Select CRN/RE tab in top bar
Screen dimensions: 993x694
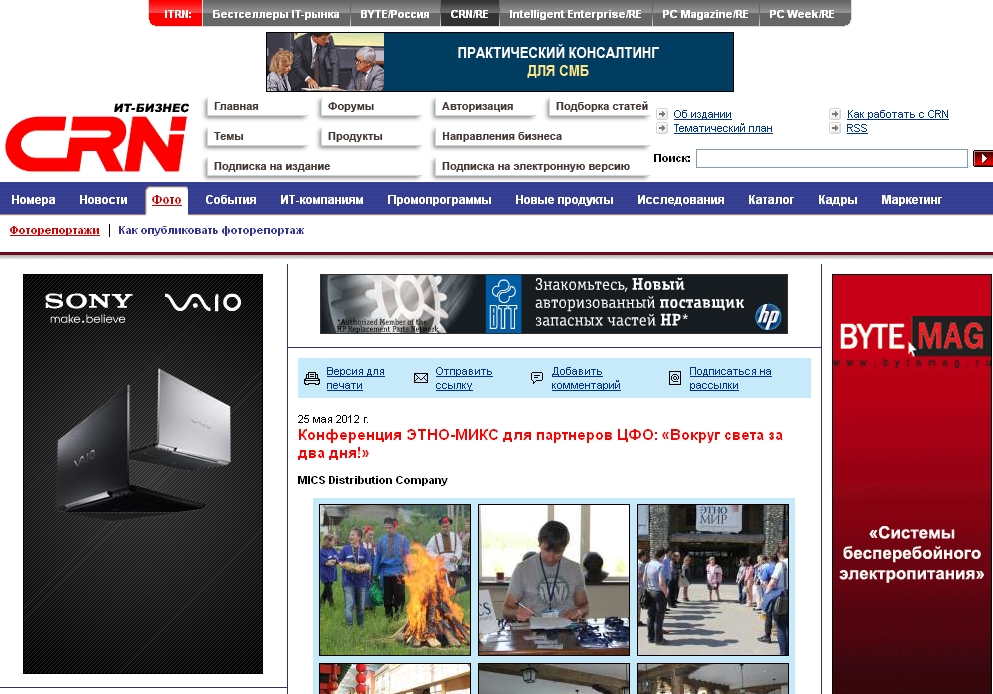[469, 14]
